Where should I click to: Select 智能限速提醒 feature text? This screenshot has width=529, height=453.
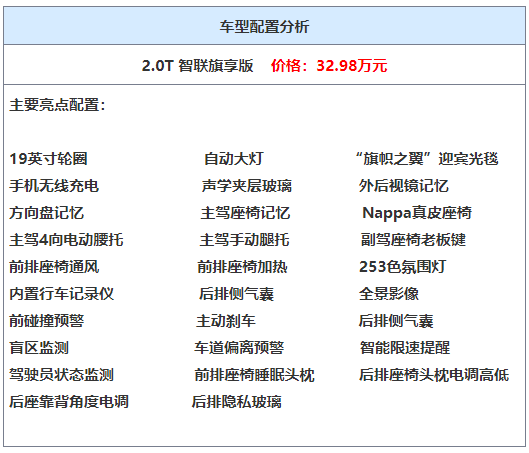point(405,348)
